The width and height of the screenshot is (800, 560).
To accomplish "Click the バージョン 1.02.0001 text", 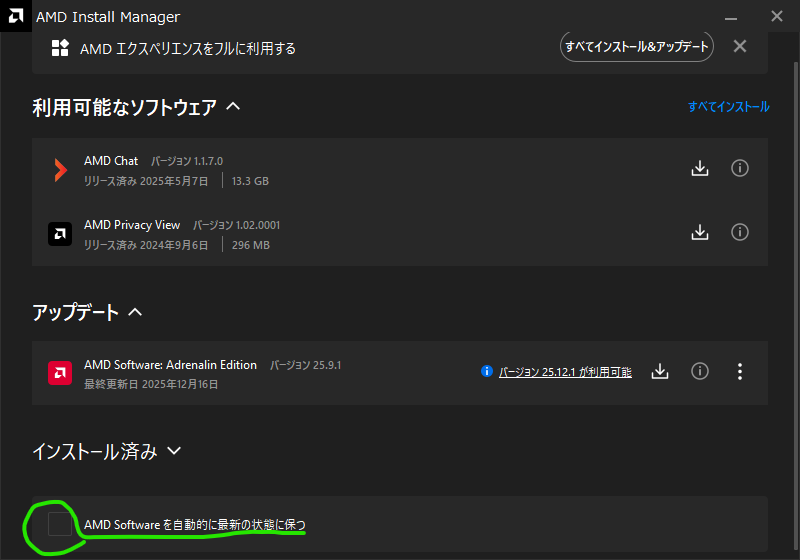I will tap(236, 225).
